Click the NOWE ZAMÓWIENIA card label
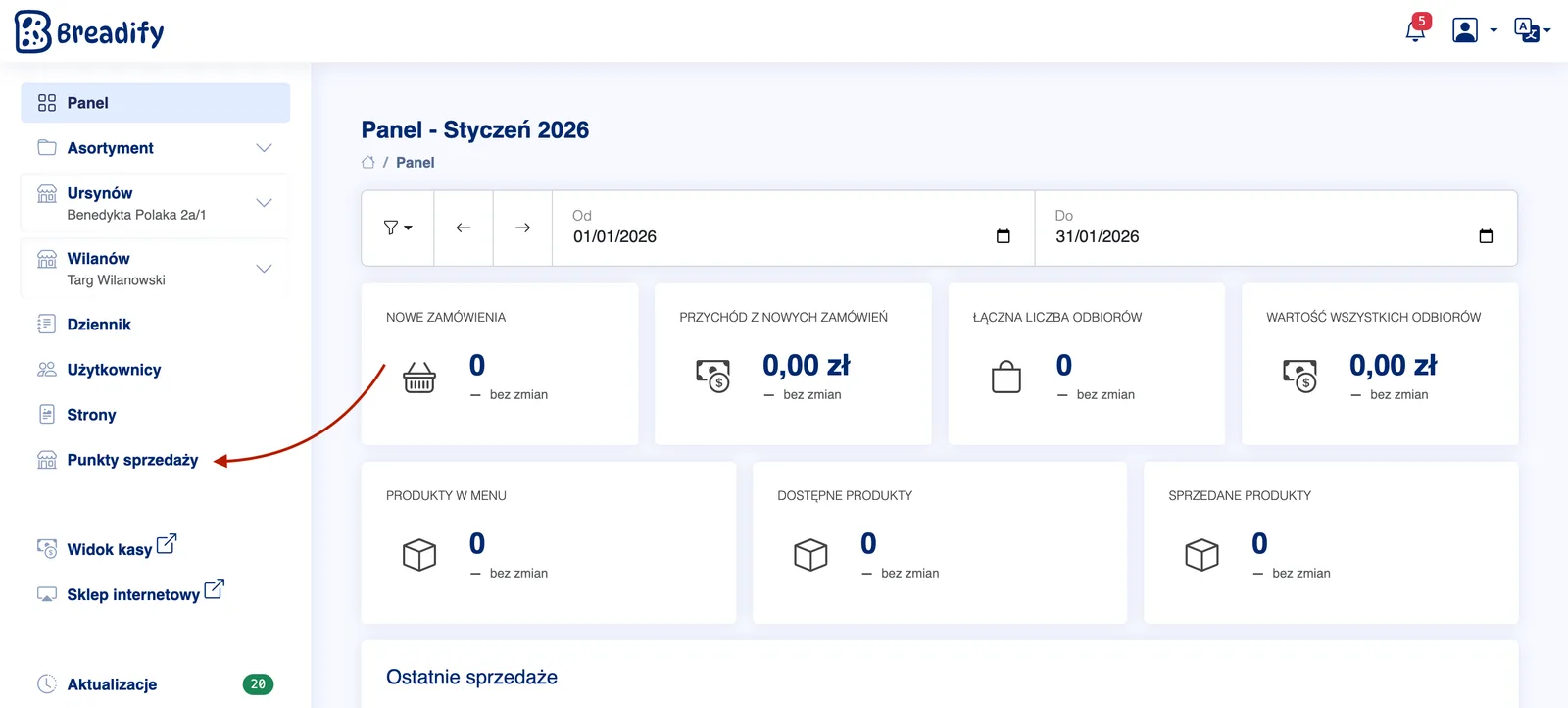Viewport: 1568px width, 708px height. (x=446, y=317)
